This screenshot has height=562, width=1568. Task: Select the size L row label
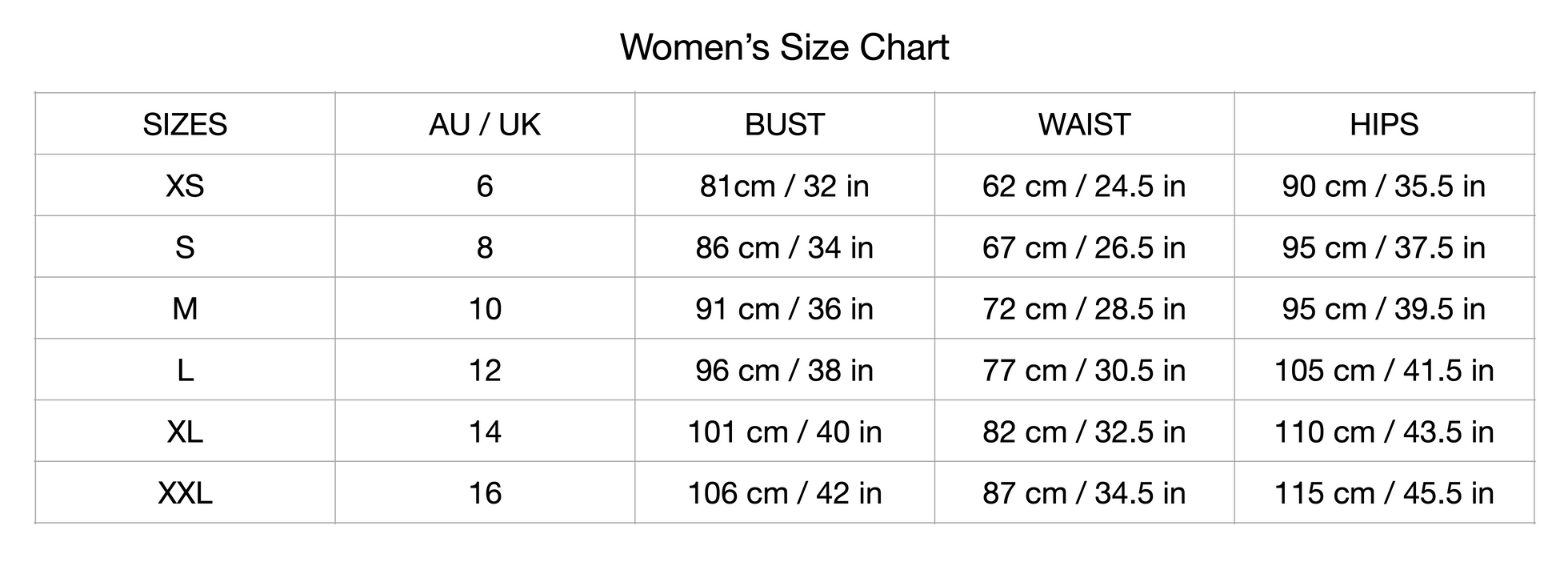click(x=185, y=370)
